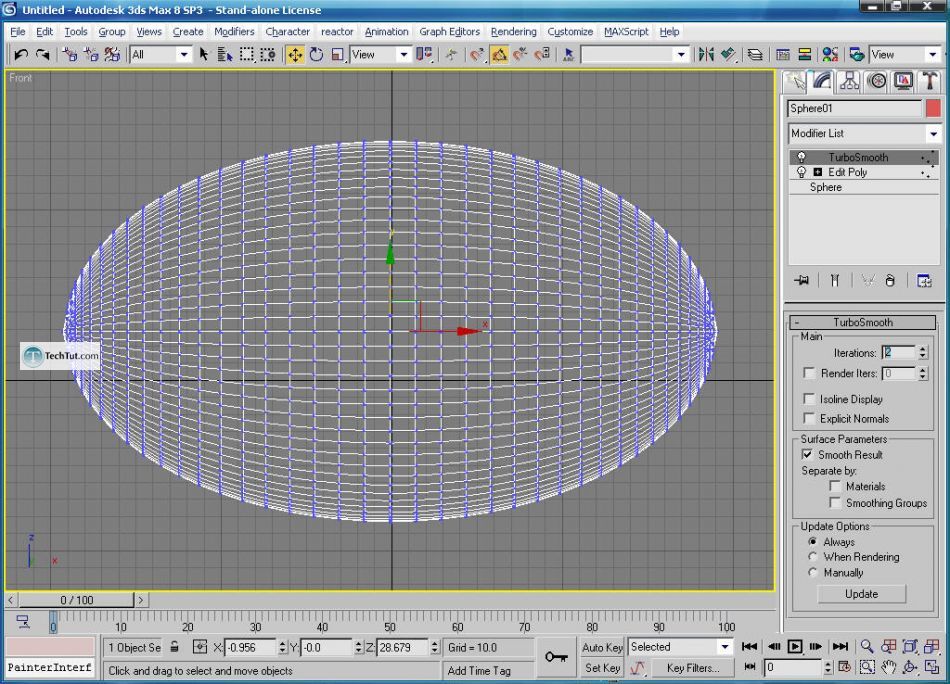
Task: Click the Update button
Action: click(x=861, y=594)
